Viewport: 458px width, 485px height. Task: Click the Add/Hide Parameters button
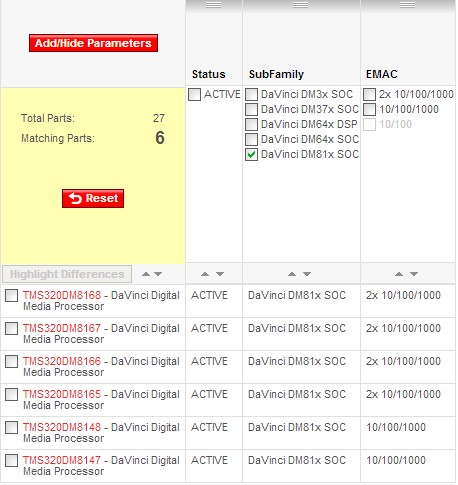click(93, 43)
